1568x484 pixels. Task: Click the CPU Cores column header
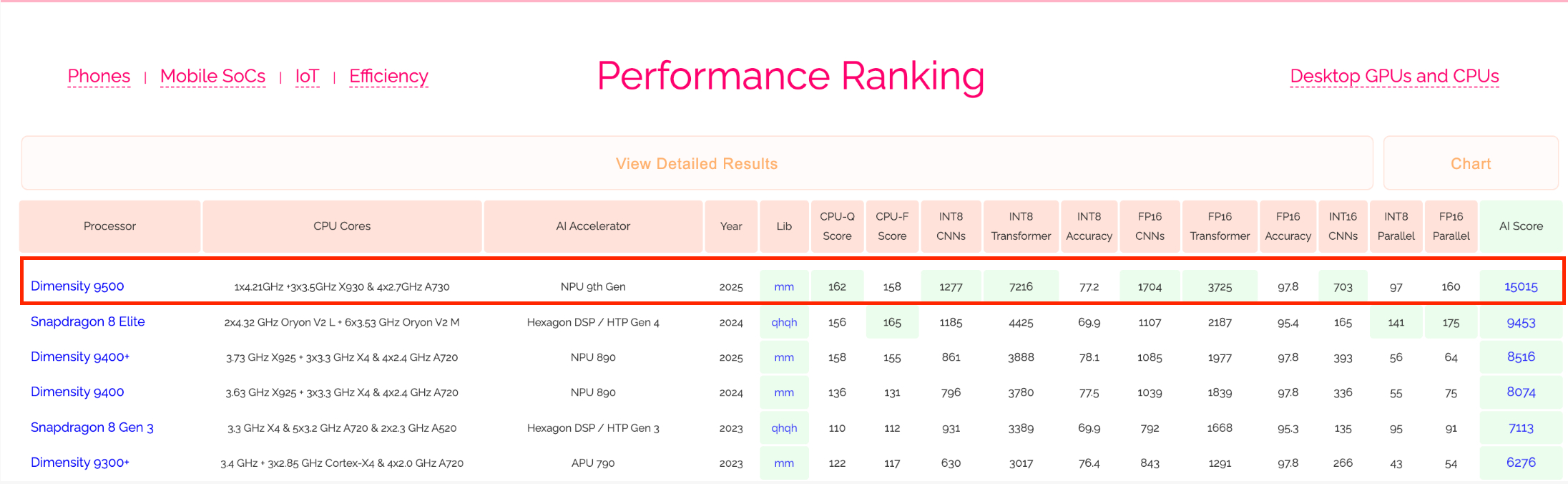[x=342, y=226]
